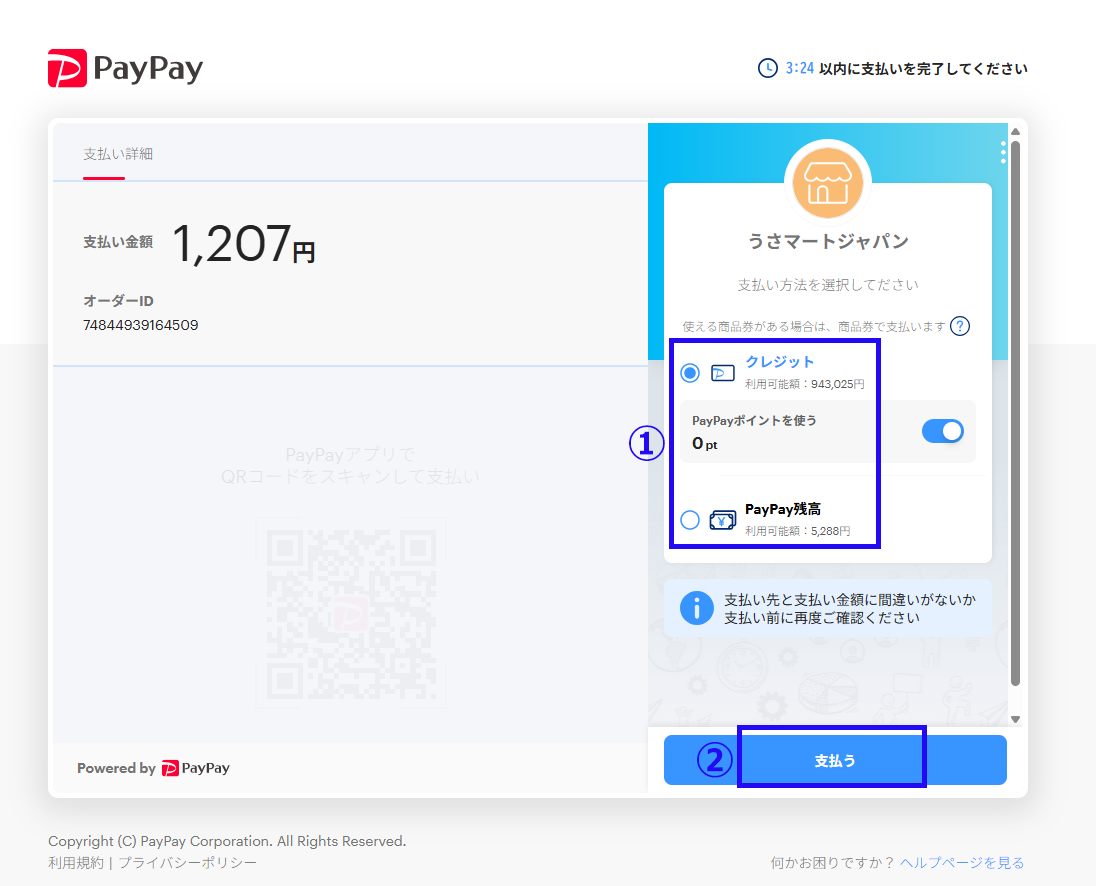
Task: Click the faded QR code image
Action: click(351, 612)
